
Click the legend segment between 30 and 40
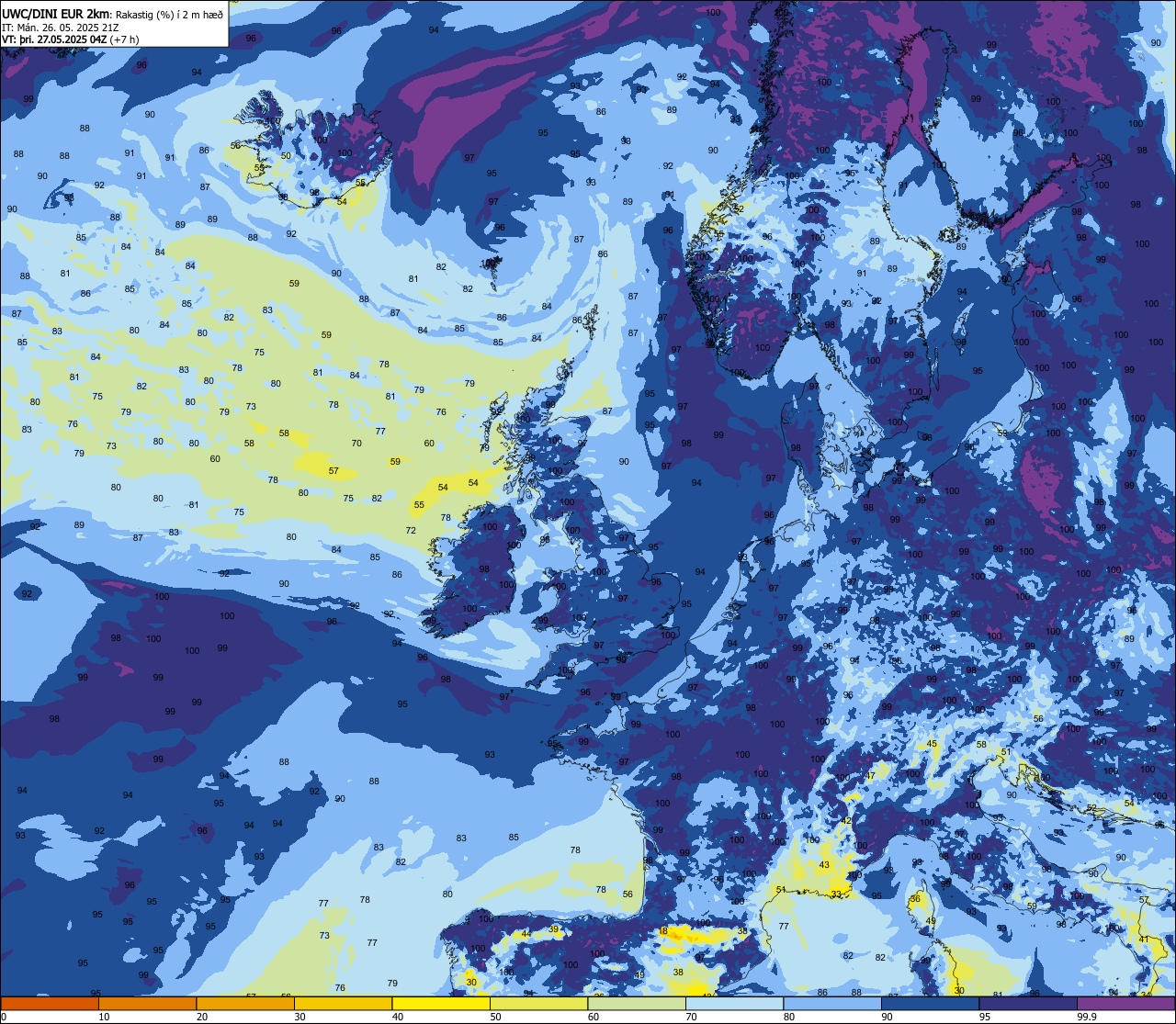pyautogui.click(x=343, y=1003)
